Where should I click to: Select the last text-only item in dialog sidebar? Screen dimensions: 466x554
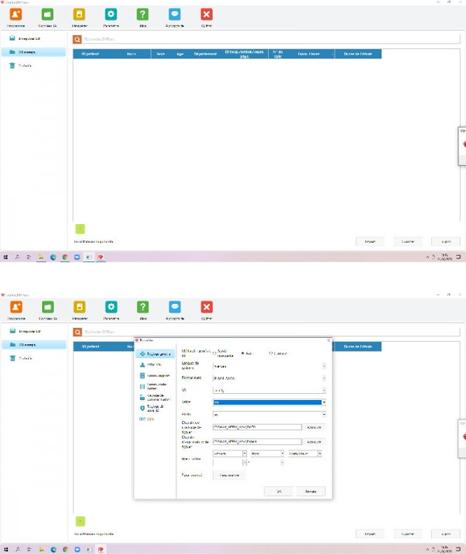pos(147,419)
